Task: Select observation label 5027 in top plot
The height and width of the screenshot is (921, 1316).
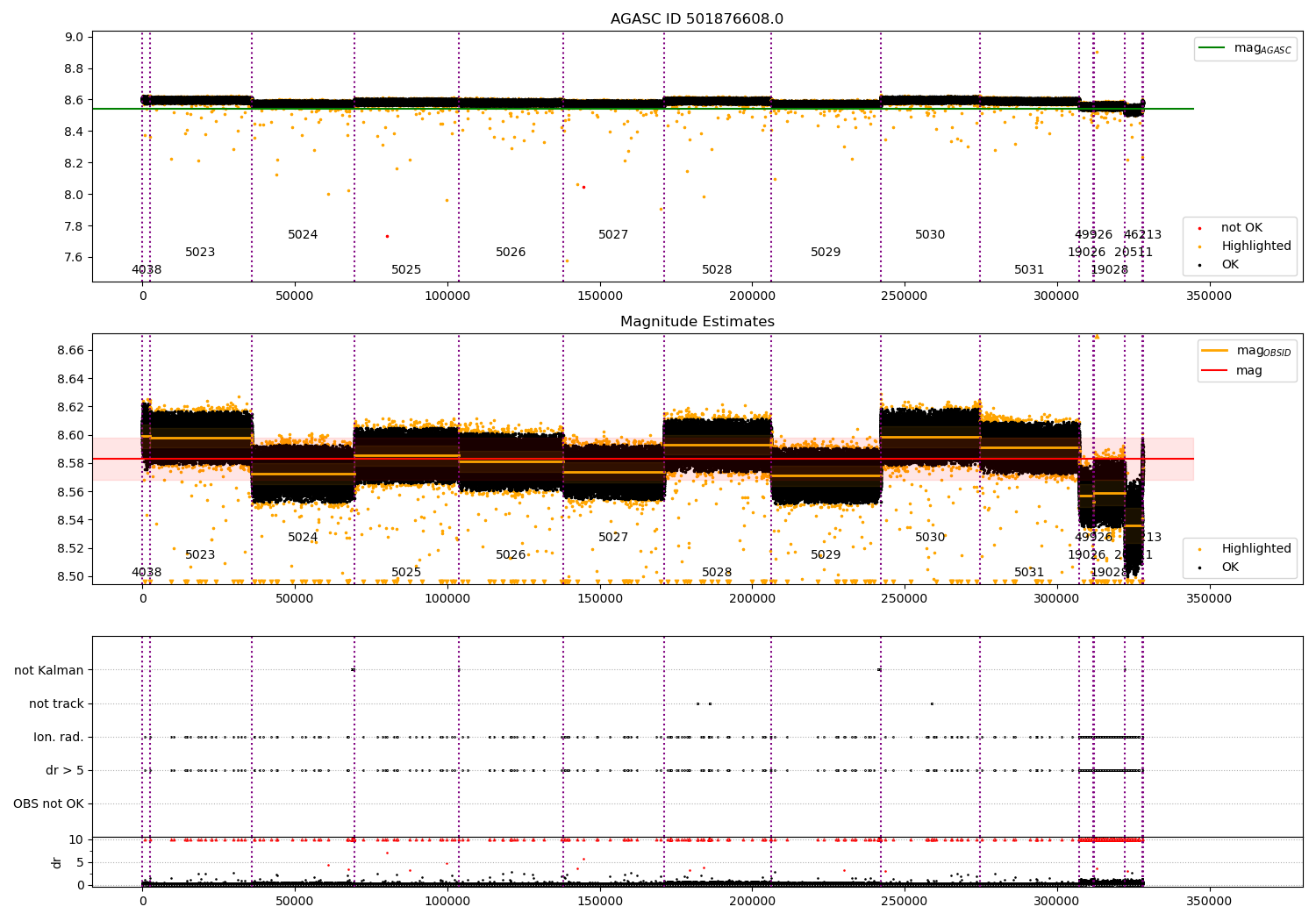Action: point(613,235)
